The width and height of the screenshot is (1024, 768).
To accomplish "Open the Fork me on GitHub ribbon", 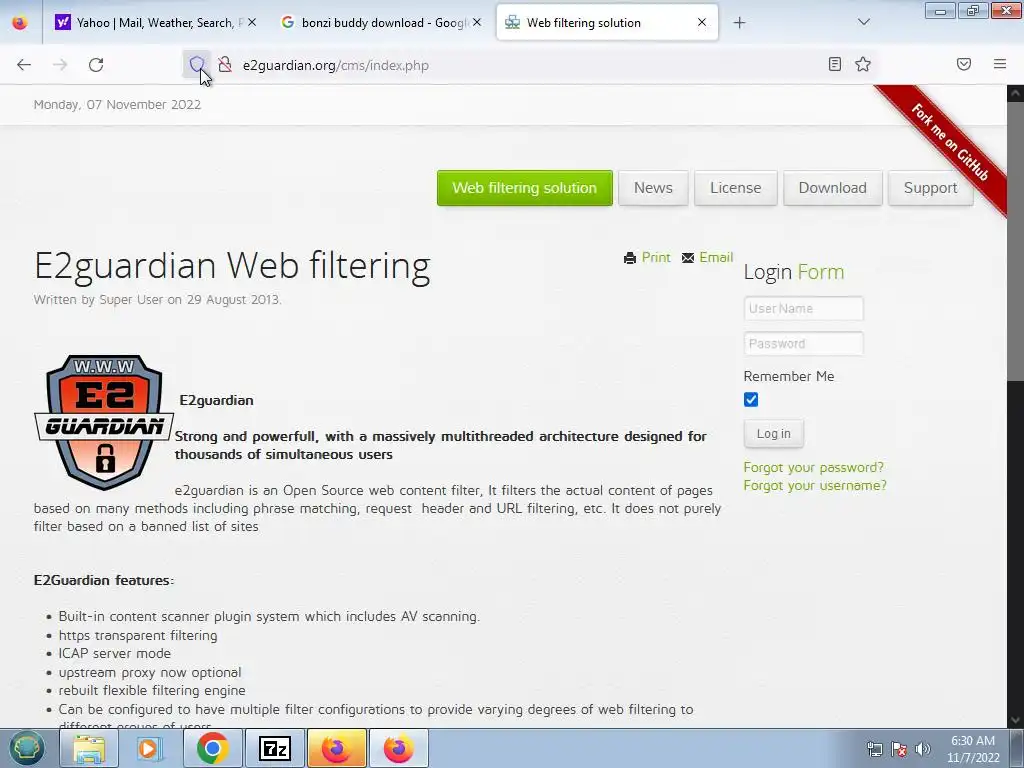I will click(x=949, y=142).
